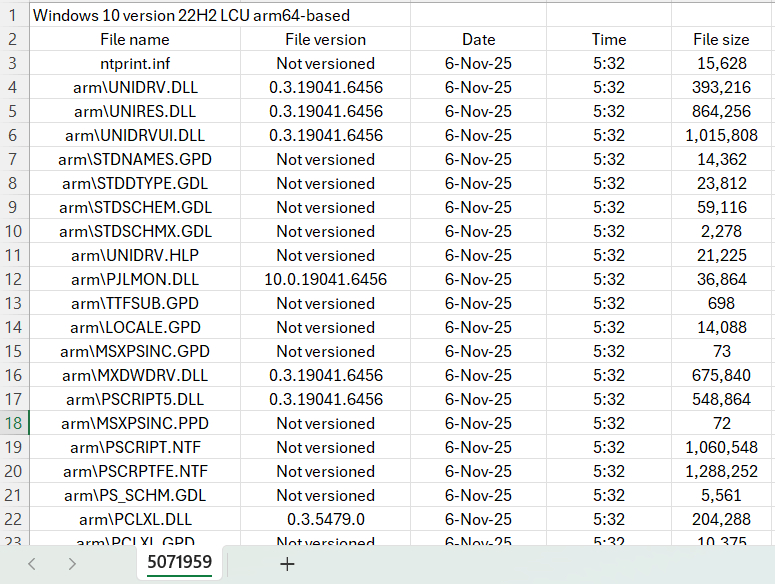
Task: Select cell 'arm\UNIDRVUI.DLL'
Action: coord(135,135)
